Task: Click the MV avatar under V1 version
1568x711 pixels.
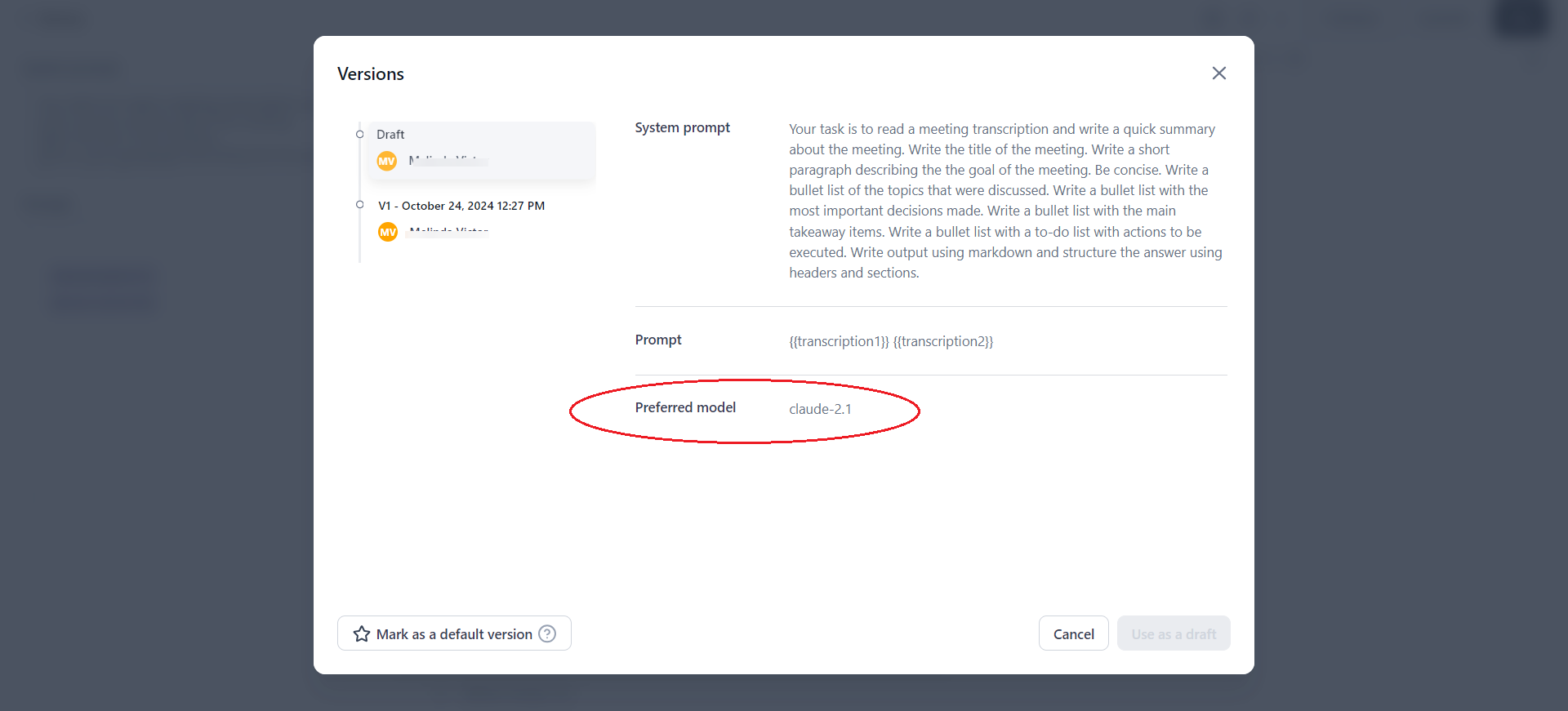Action: tap(388, 233)
